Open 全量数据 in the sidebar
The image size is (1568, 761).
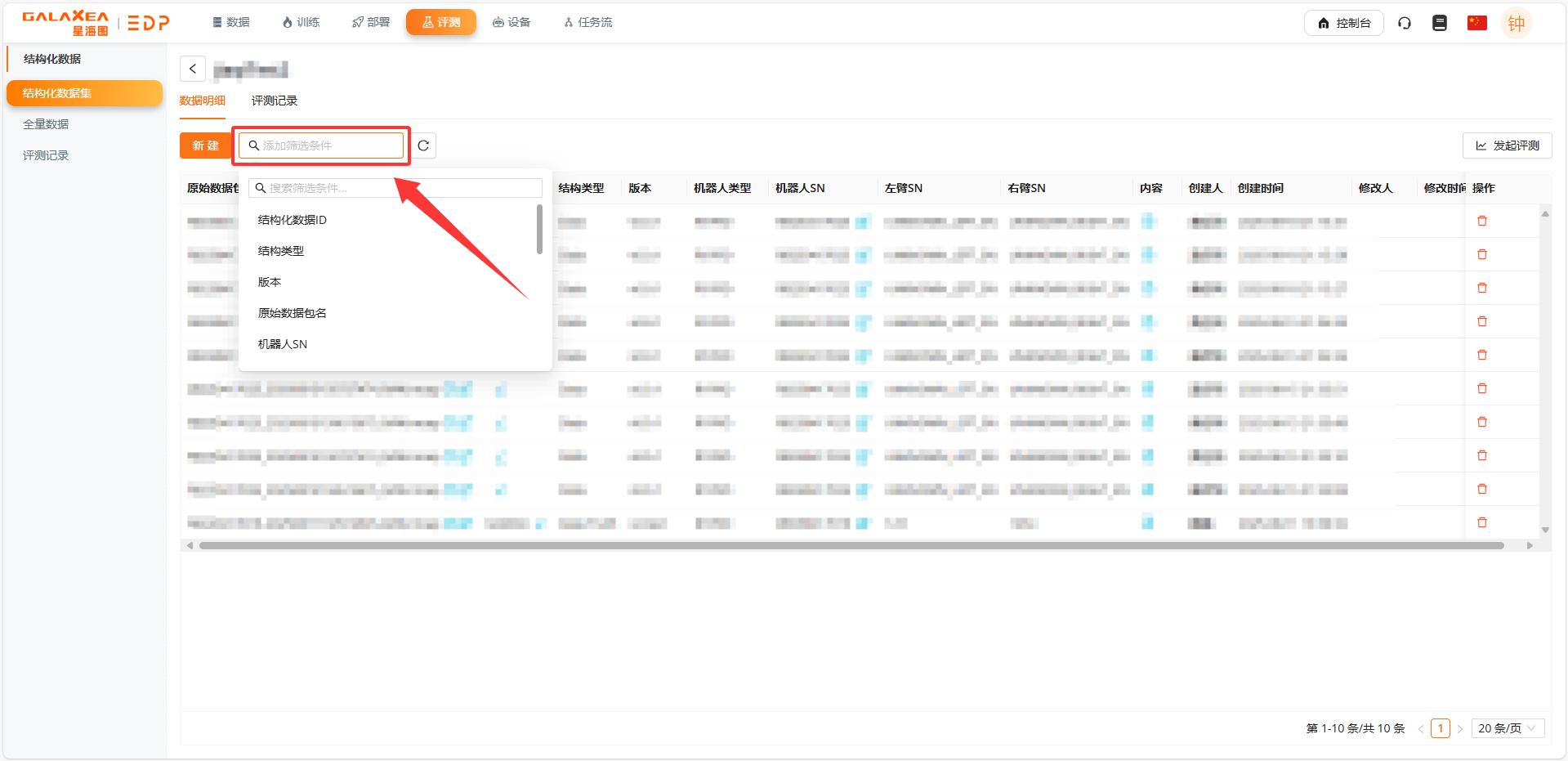[x=46, y=124]
